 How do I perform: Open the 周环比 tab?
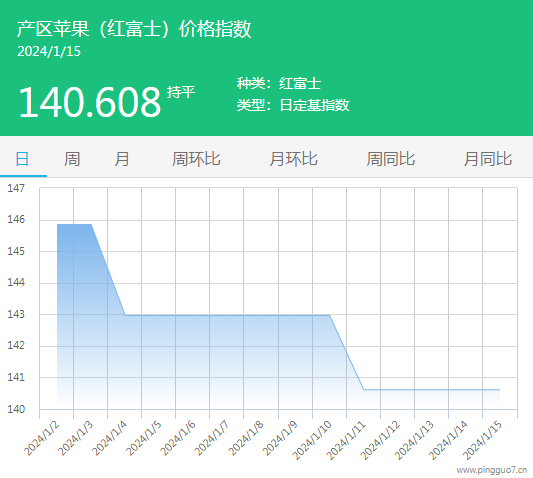[x=196, y=159]
